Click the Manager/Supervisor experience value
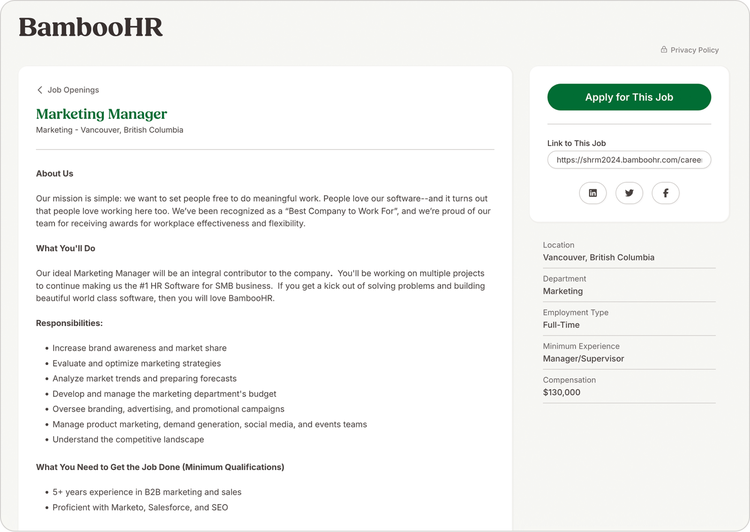Image resolution: width=750 pixels, height=532 pixels. [x=584, y=358]
